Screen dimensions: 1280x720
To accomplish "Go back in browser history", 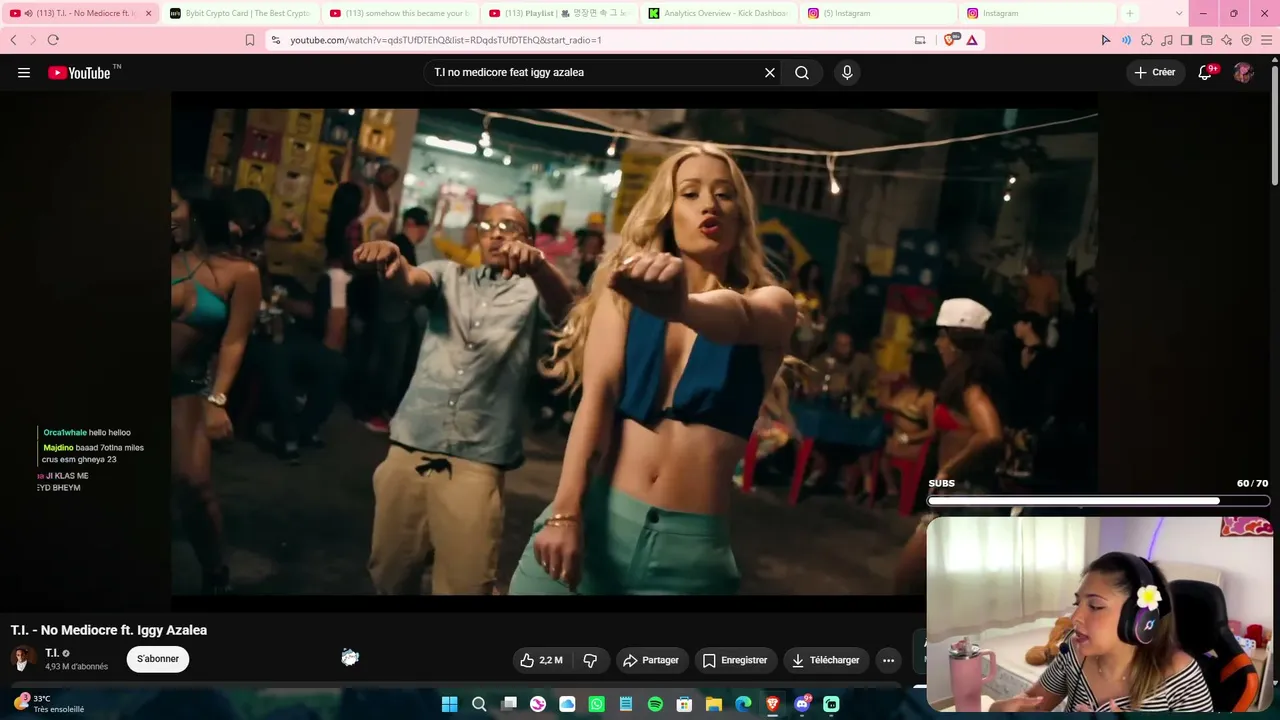I will click(x=13, y=40).
